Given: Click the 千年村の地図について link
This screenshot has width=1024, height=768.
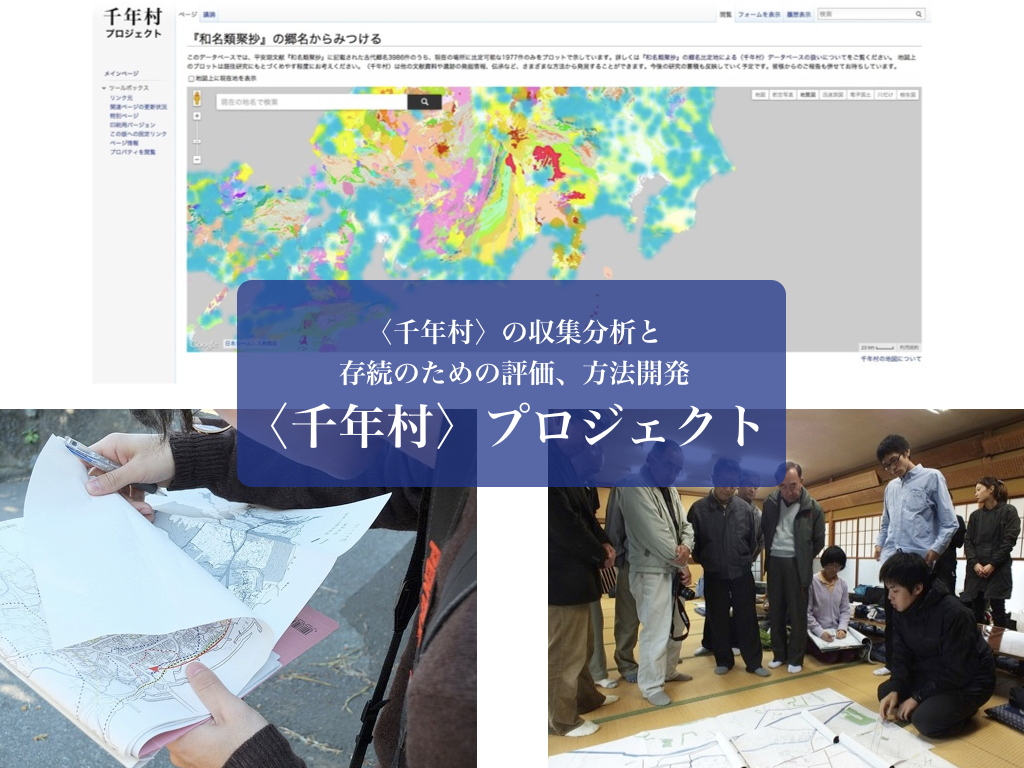Looking at the screenshot, I should point(890,358).
